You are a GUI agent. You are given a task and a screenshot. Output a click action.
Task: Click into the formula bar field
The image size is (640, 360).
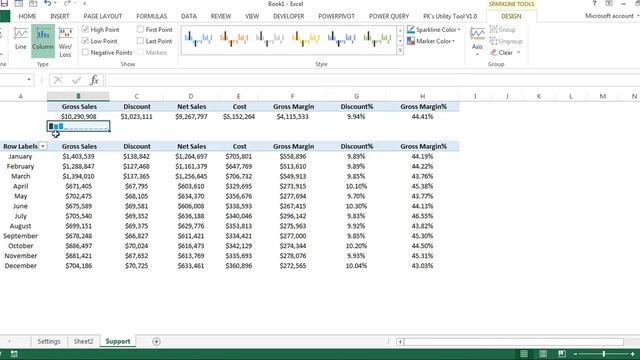click(372, 80)
